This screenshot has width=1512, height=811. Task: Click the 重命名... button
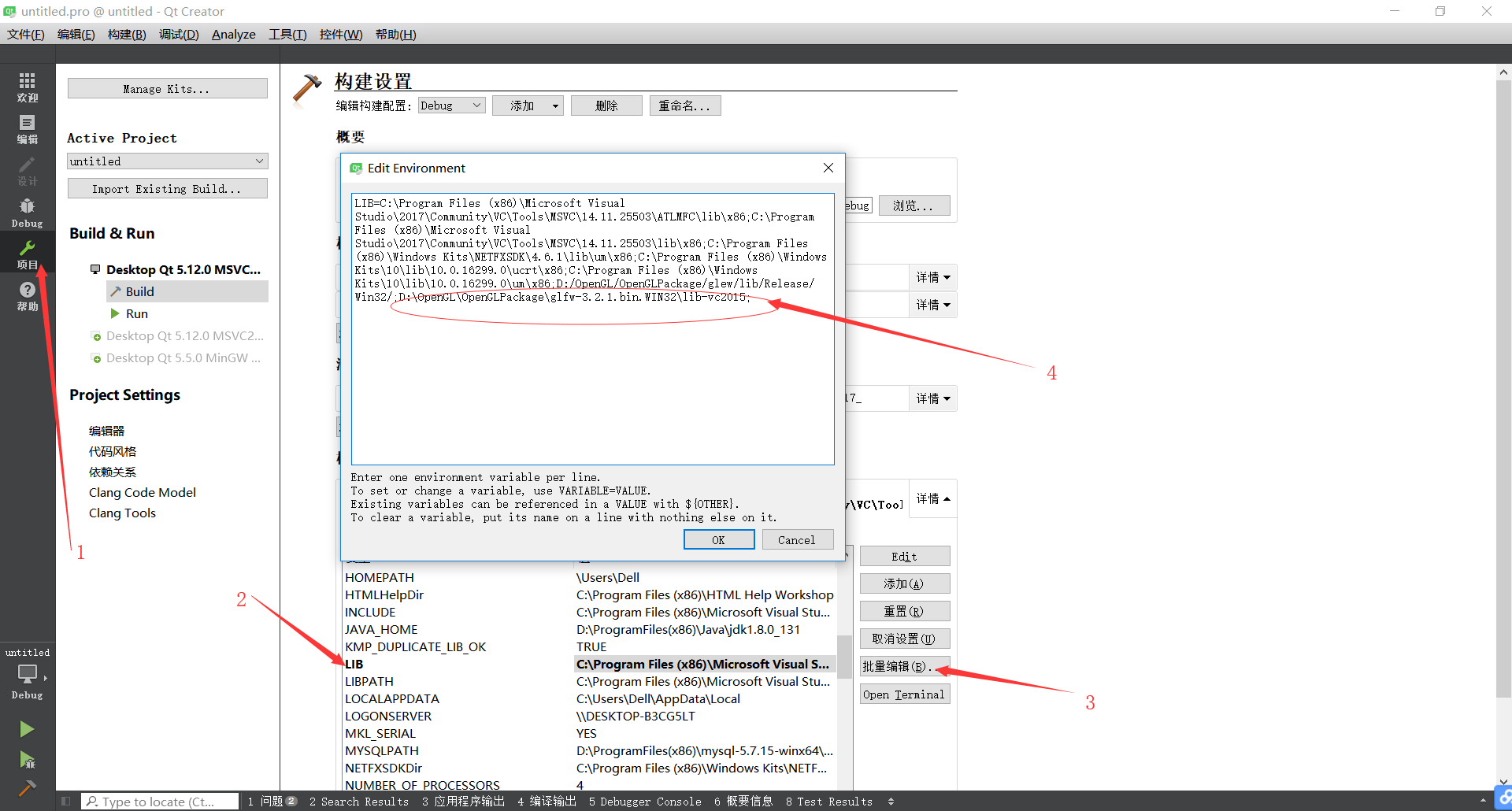[685, 106]
